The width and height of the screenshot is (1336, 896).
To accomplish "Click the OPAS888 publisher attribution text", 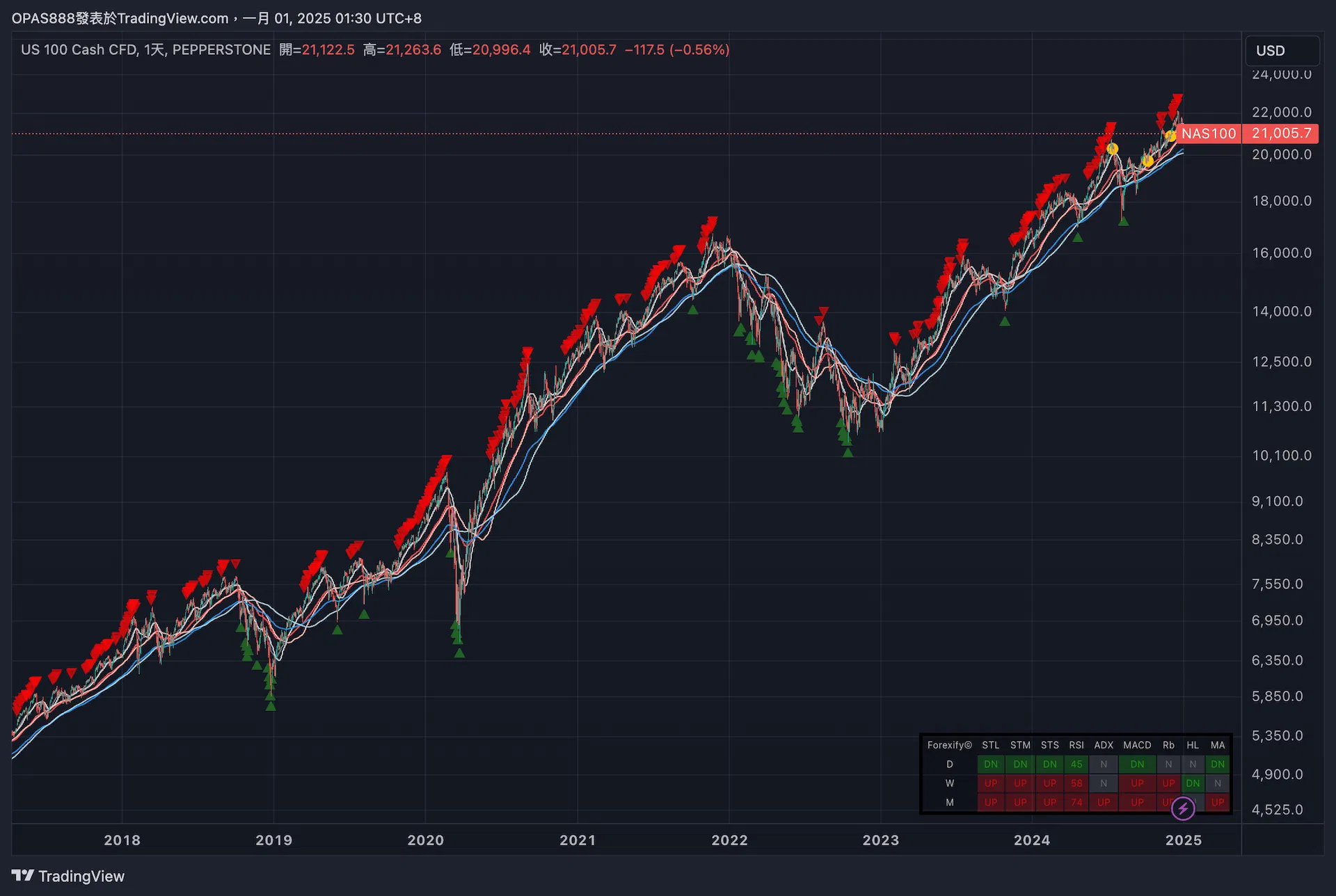I will (216, 18).
